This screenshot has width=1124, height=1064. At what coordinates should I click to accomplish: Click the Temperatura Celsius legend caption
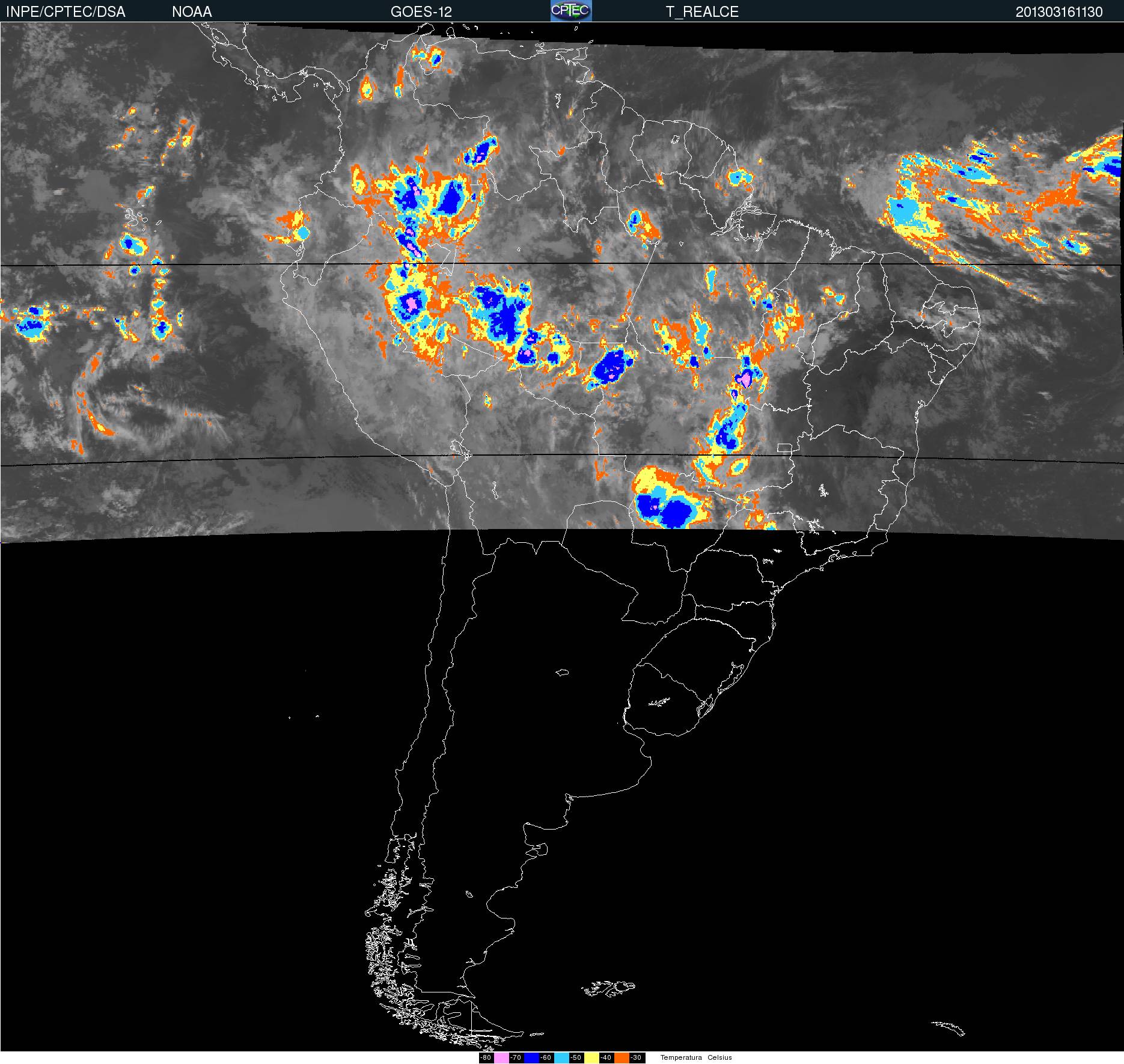coord(696,1057)
